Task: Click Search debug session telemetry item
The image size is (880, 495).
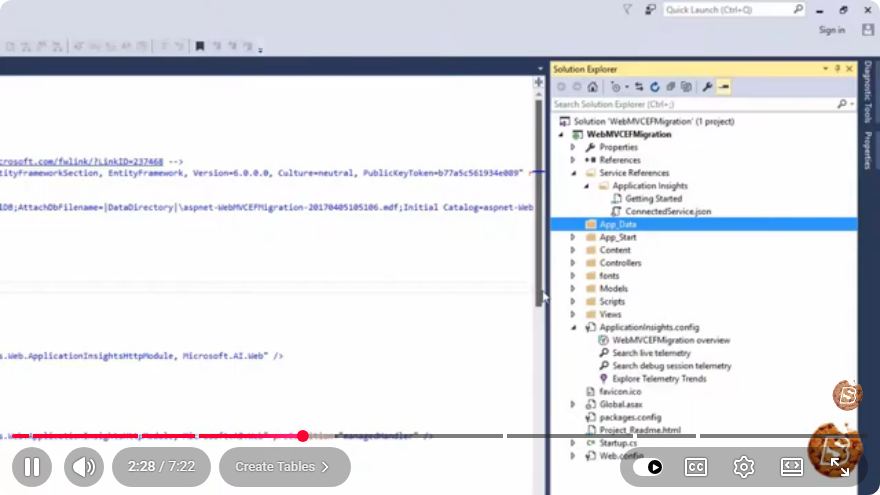Action: click(672, 366)
